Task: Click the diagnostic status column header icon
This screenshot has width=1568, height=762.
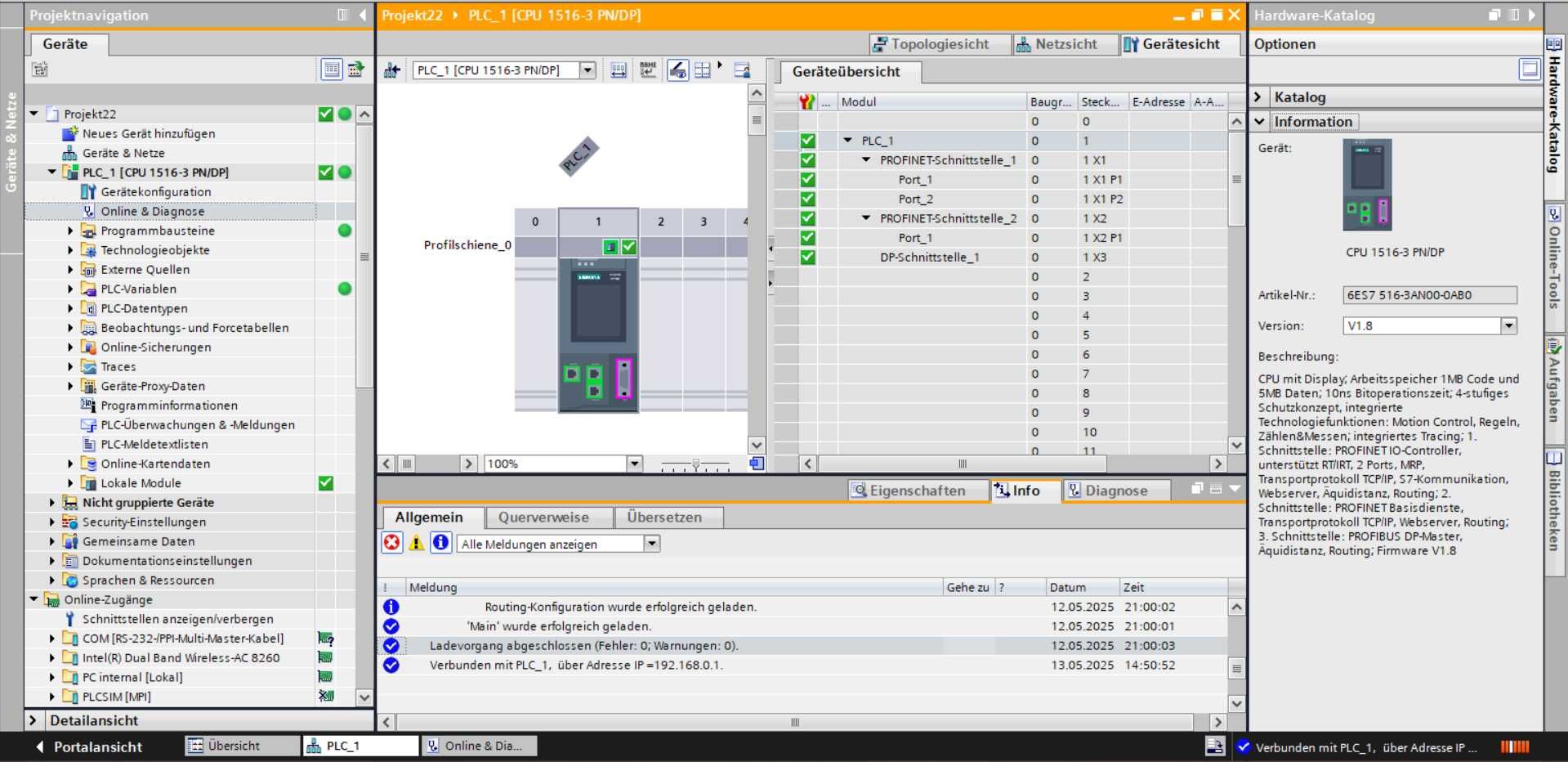Action: click(807, 101)
